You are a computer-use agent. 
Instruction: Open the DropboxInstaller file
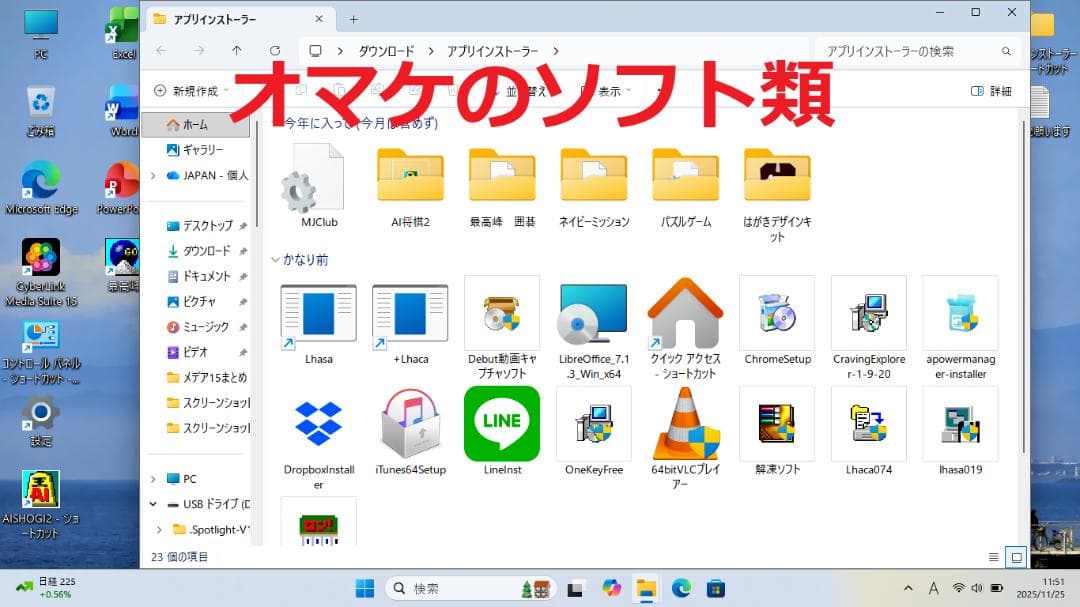tap(318, 423)
